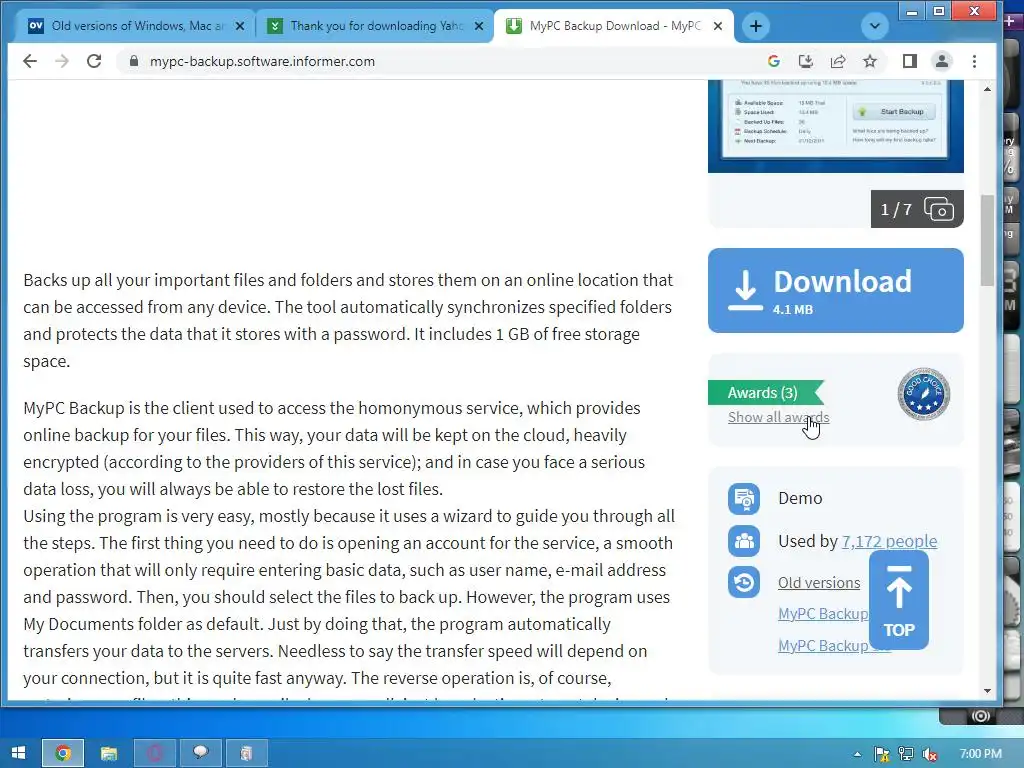Share this page via share icon
Viewport: 1024px width, 768px height.
838,61
